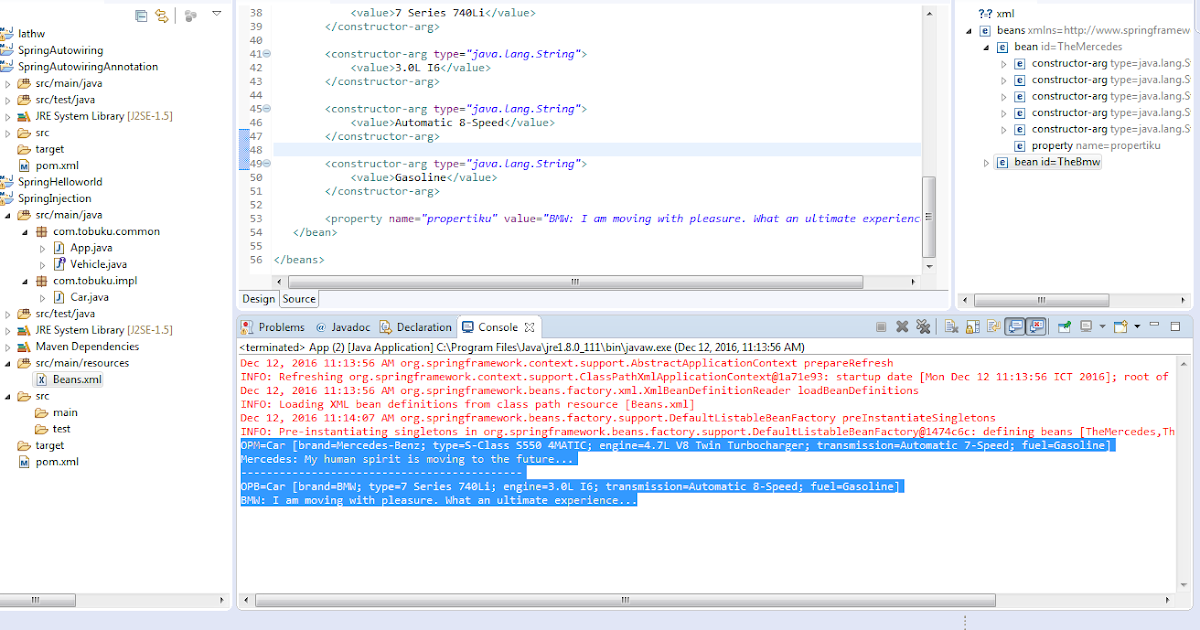Switch to the Design tab of the editor
This screenshot has height=630, width=1200.
[x=258, y=298]
